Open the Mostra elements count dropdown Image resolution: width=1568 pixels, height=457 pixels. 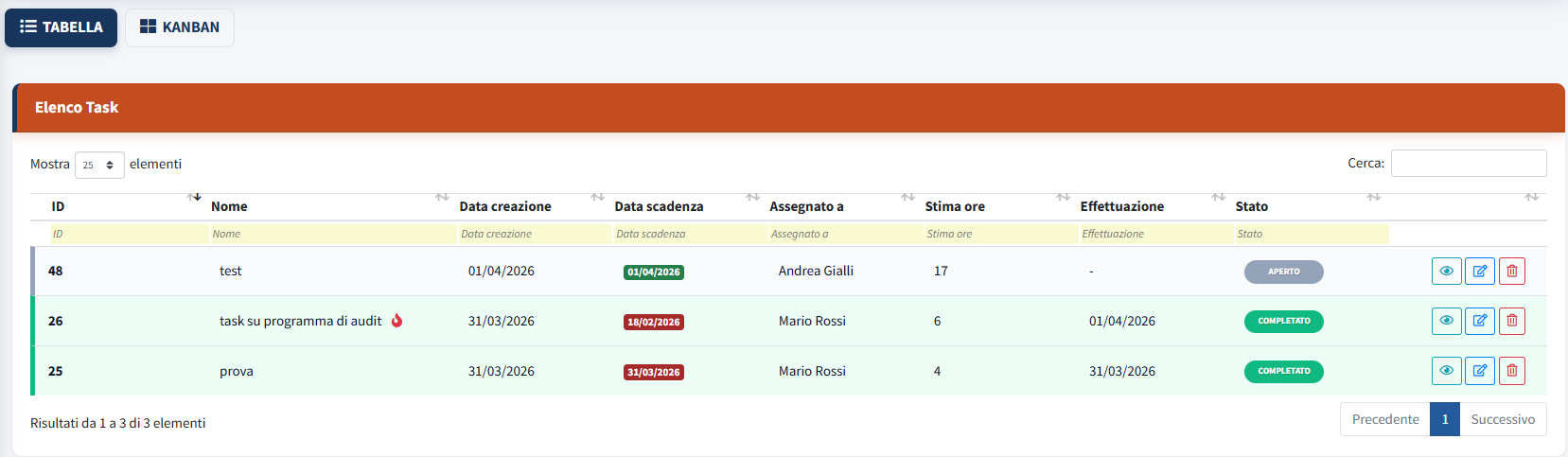(x=98, y=165)
